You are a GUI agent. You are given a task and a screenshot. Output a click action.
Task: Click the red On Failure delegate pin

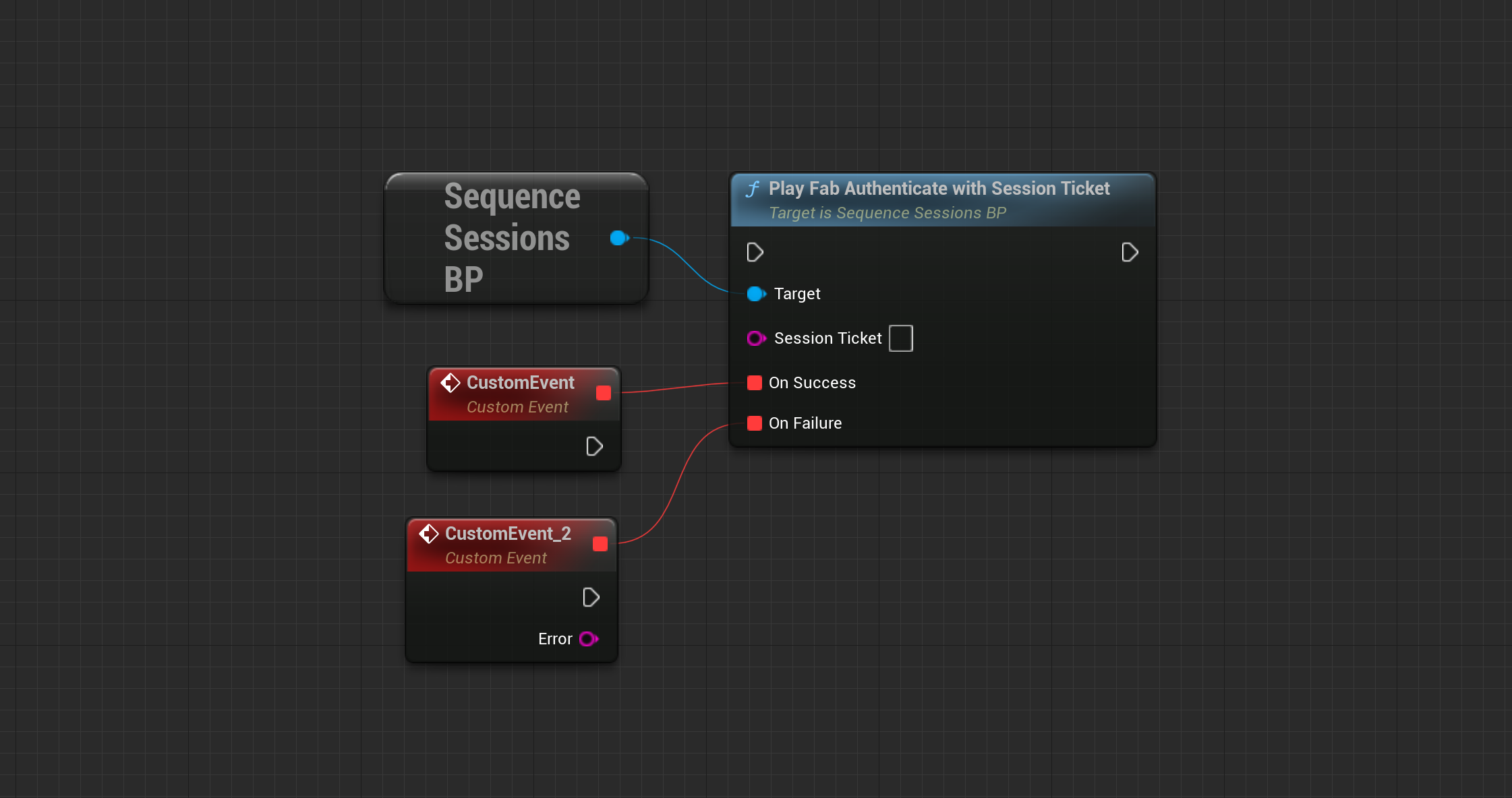(755, 423)
